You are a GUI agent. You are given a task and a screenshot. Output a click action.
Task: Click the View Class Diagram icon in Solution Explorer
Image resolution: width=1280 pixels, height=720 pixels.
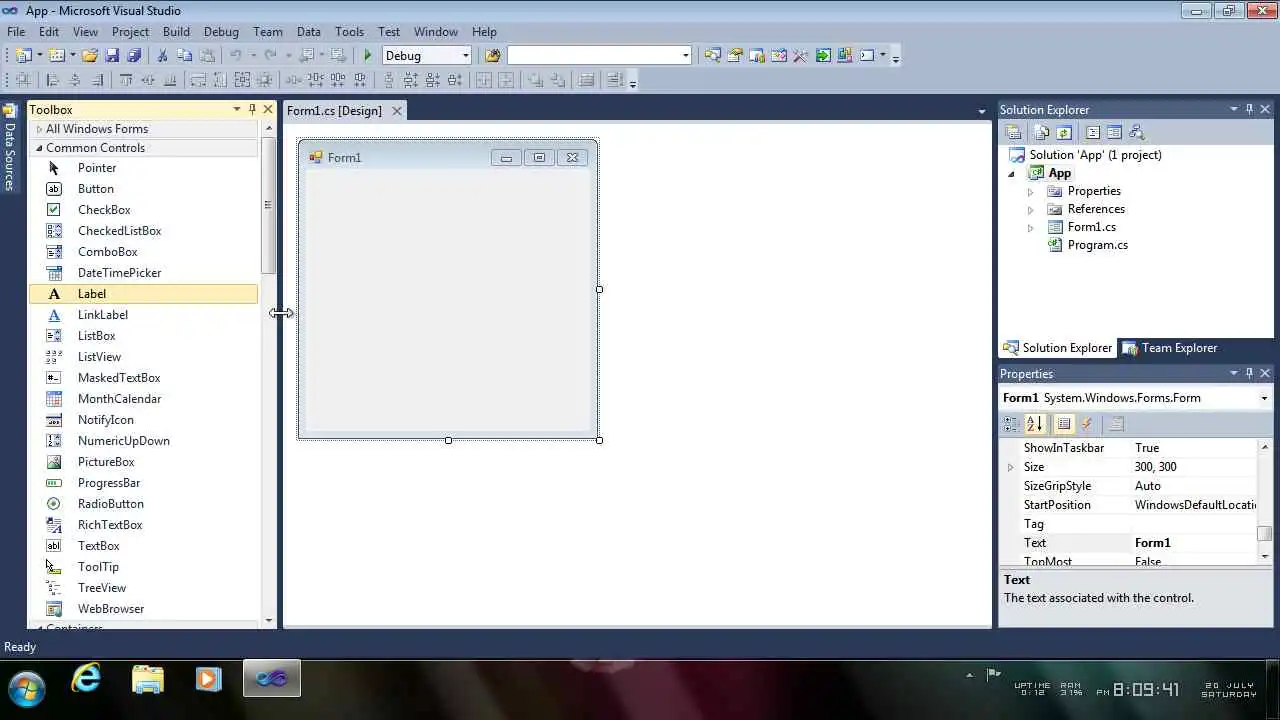tap(1136, 132)
